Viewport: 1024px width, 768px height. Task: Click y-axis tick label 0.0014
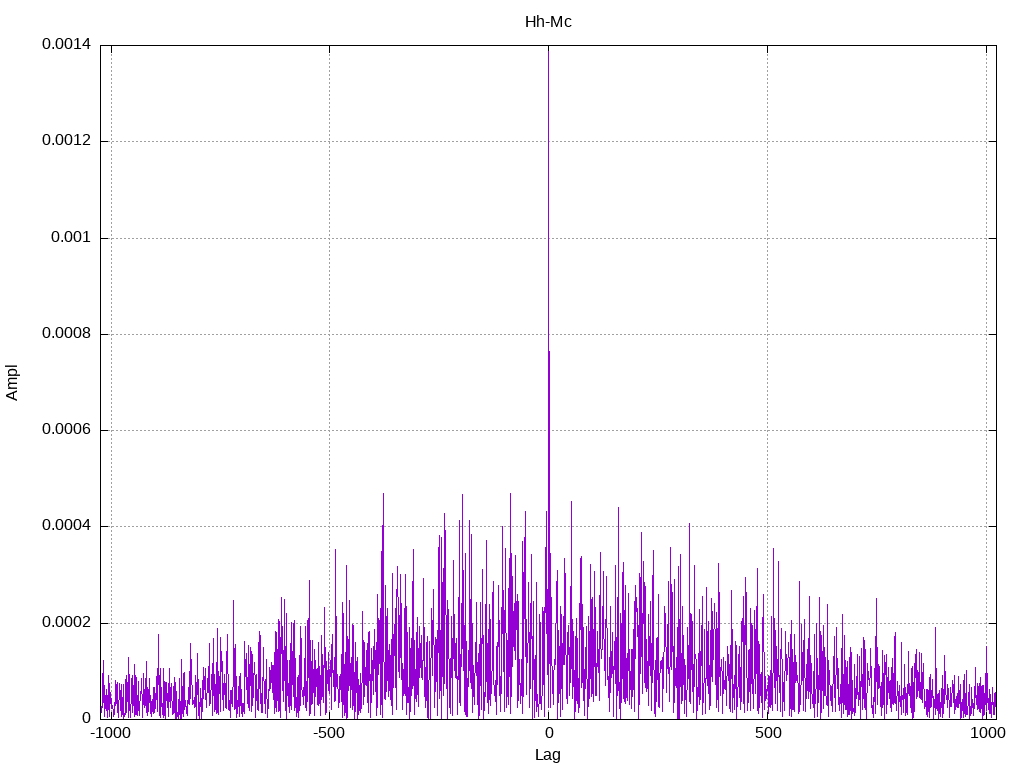[67, 44]
